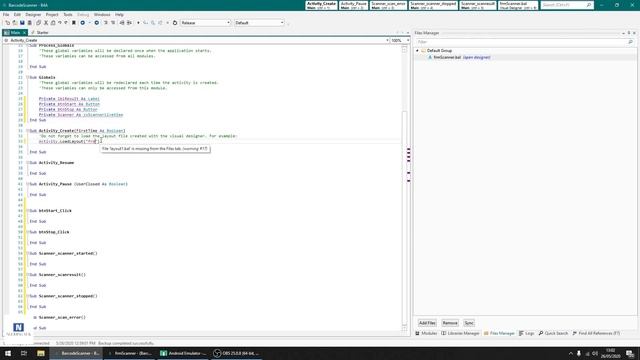Close the Main code tab
The height and width of the screenshot is (360, 640).
24,32
